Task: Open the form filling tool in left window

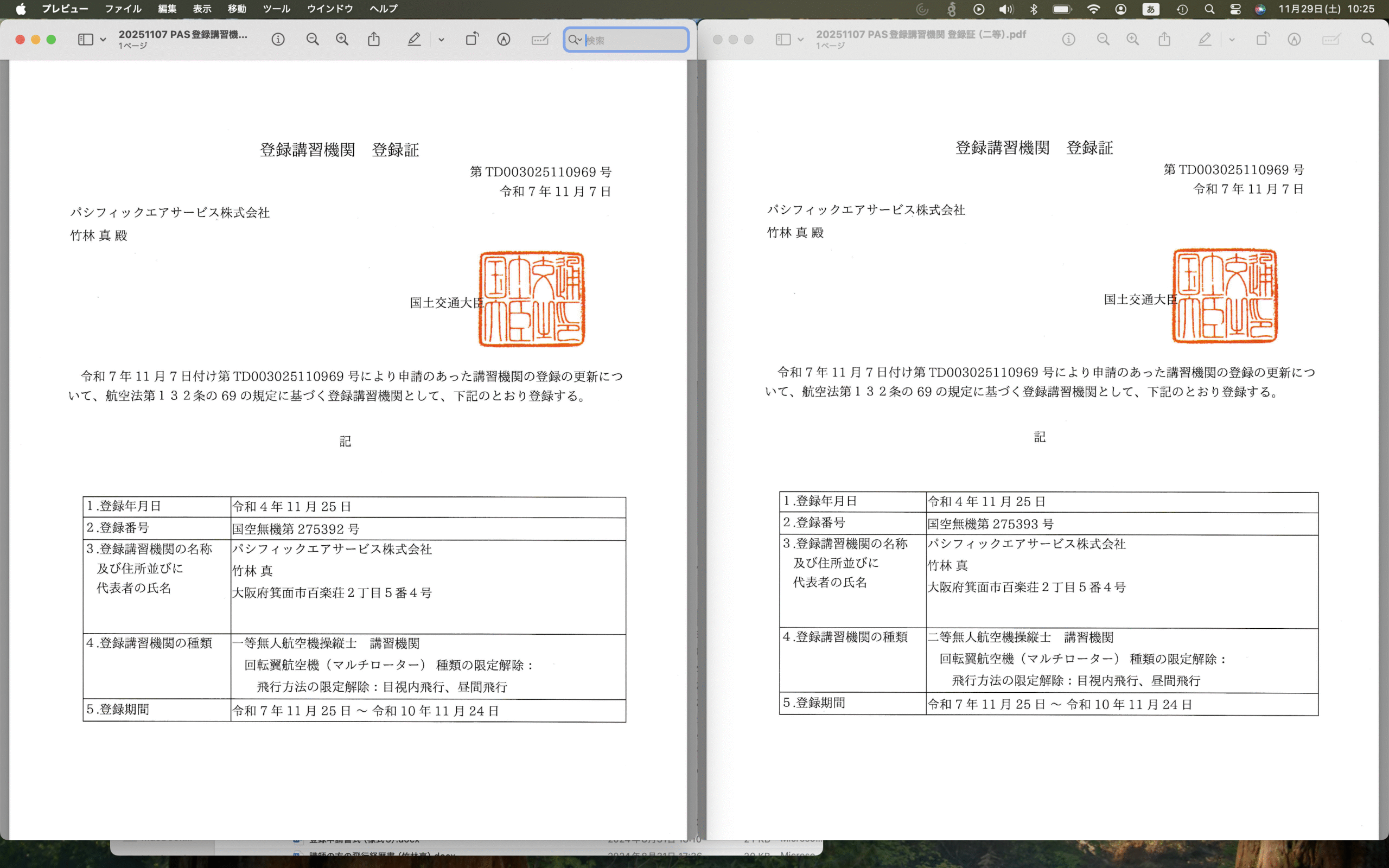Action: click(540, 40)
